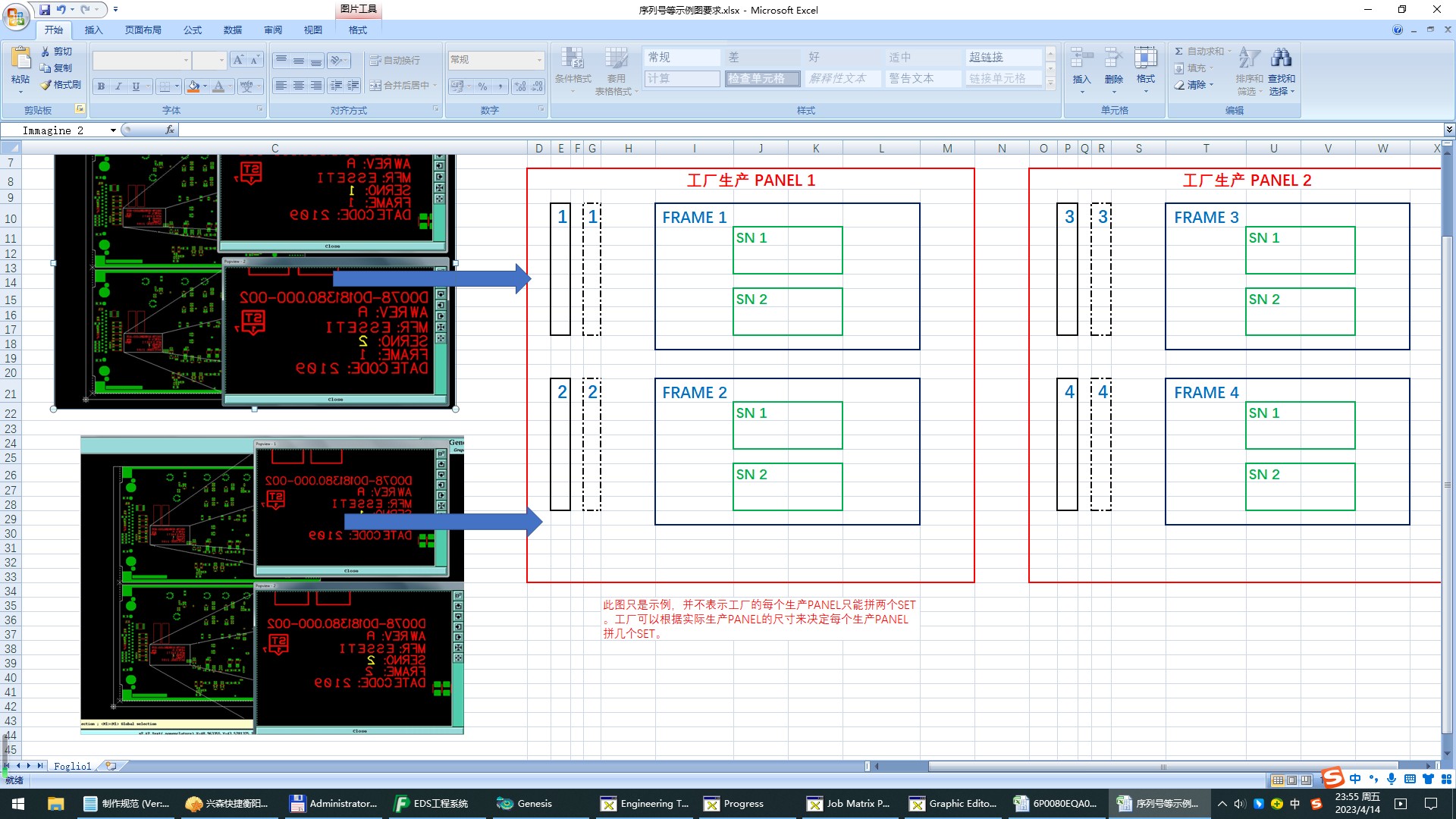Click the Find & Select binoculars icon
The width and height of the screenshot is (1456, 819).
point(1281,58)
